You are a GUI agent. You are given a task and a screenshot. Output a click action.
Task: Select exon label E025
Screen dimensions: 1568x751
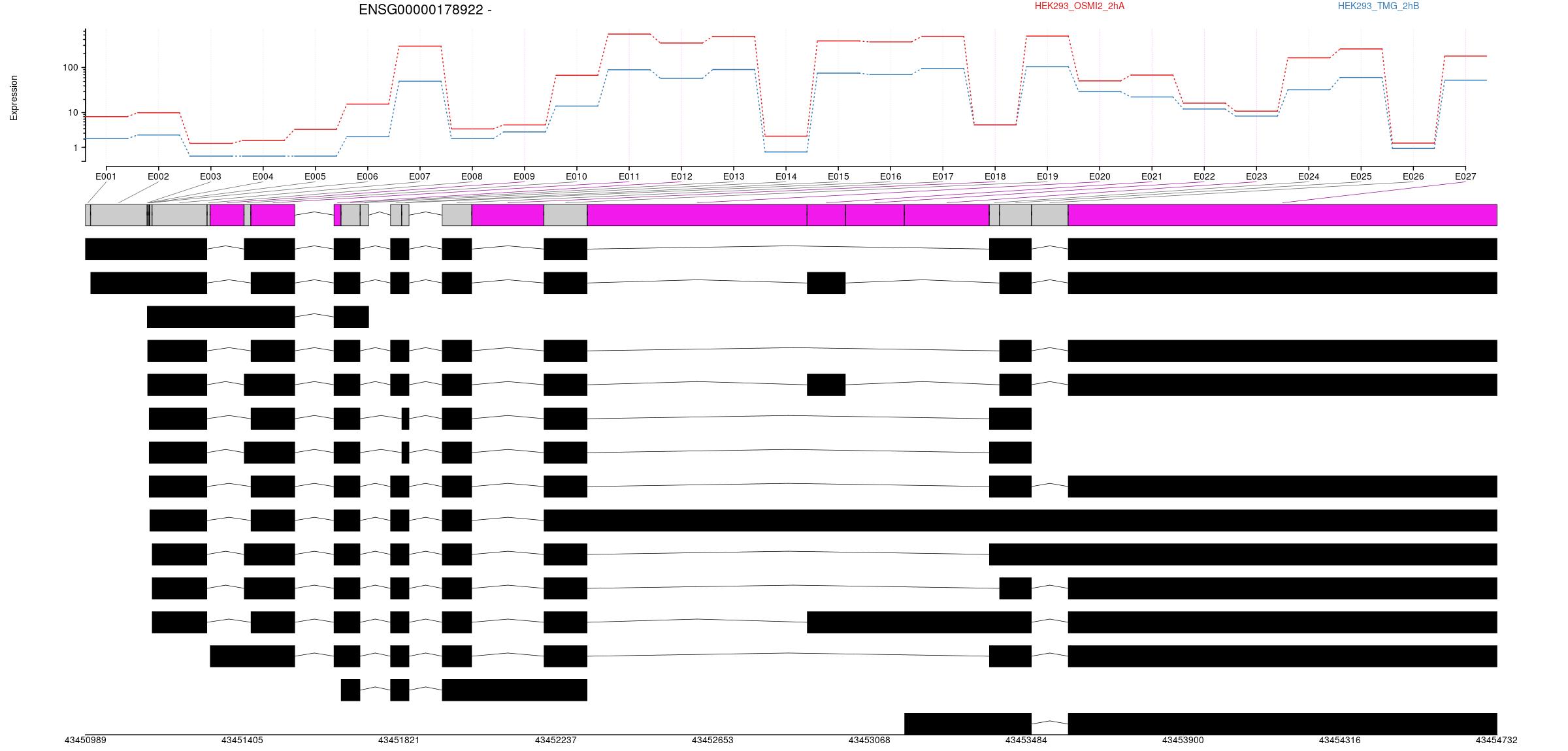tap(1361, 176)
